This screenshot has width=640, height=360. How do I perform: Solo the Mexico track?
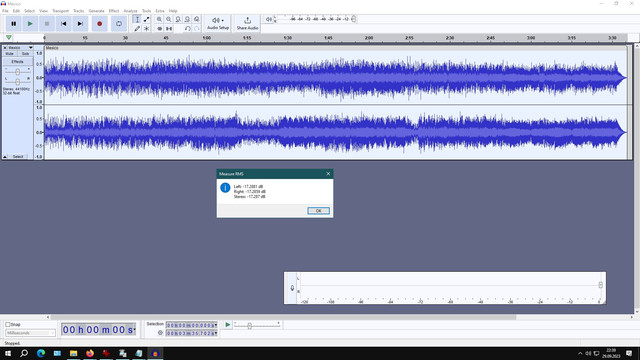25,54
